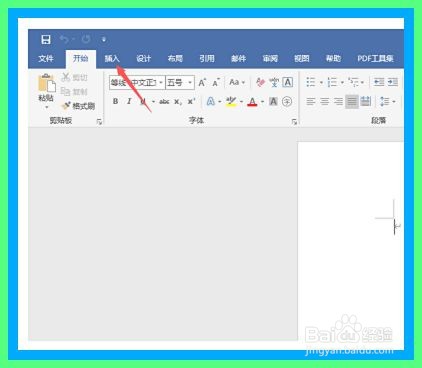Click the text effects A icon
The width and height of the screenshot is (422, 368).
point(211,101)
